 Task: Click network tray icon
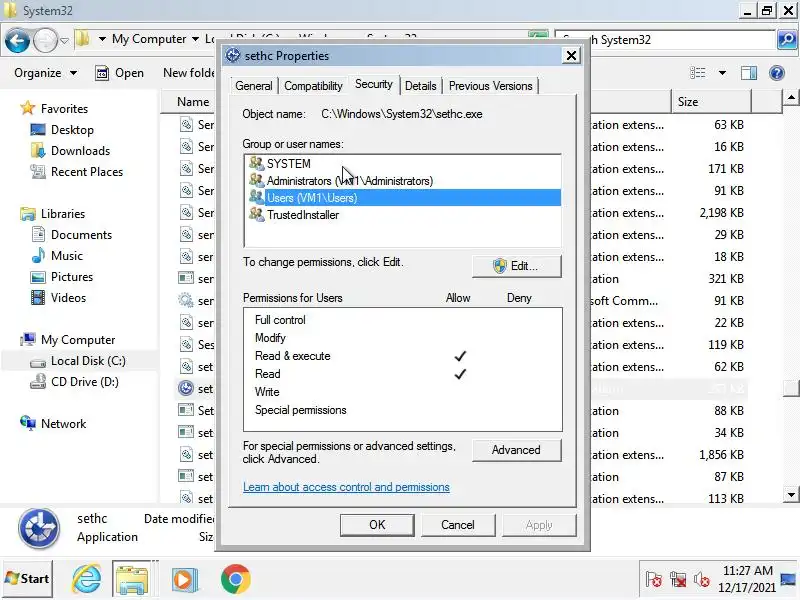[678, 579]
